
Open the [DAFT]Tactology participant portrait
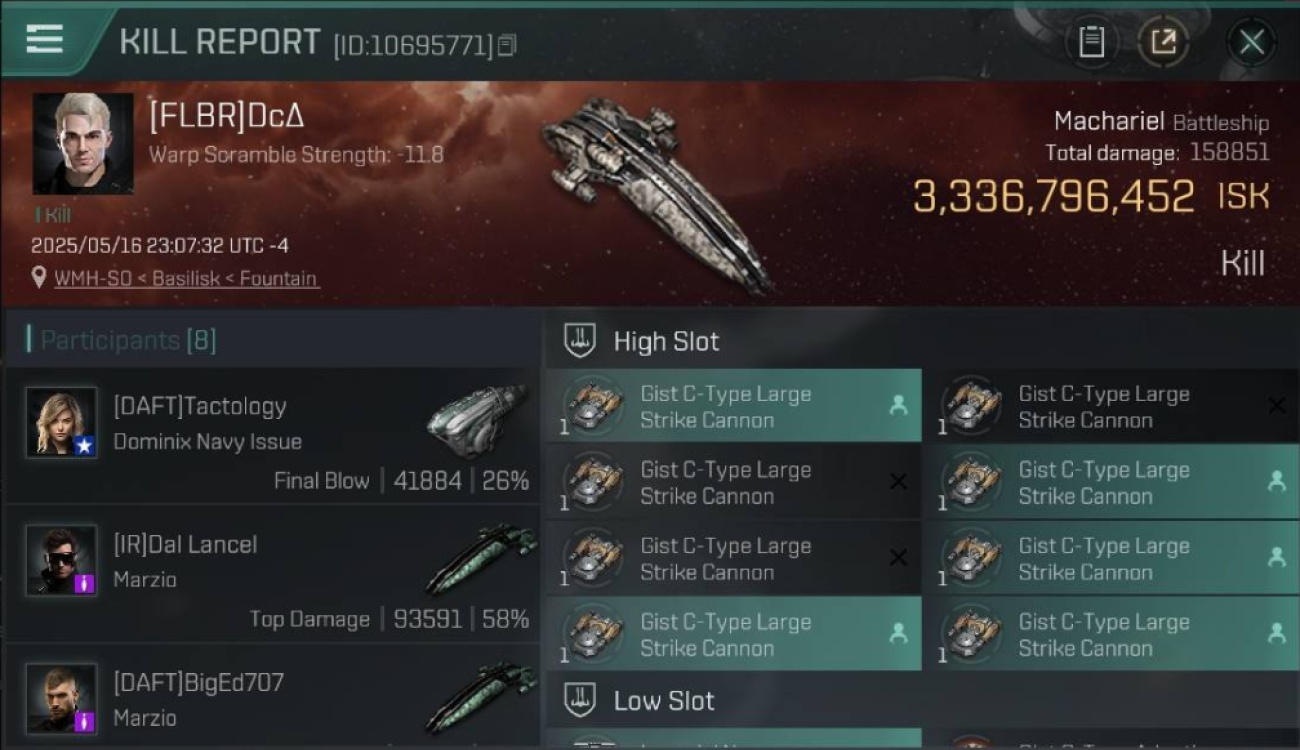tap(61, 422)
